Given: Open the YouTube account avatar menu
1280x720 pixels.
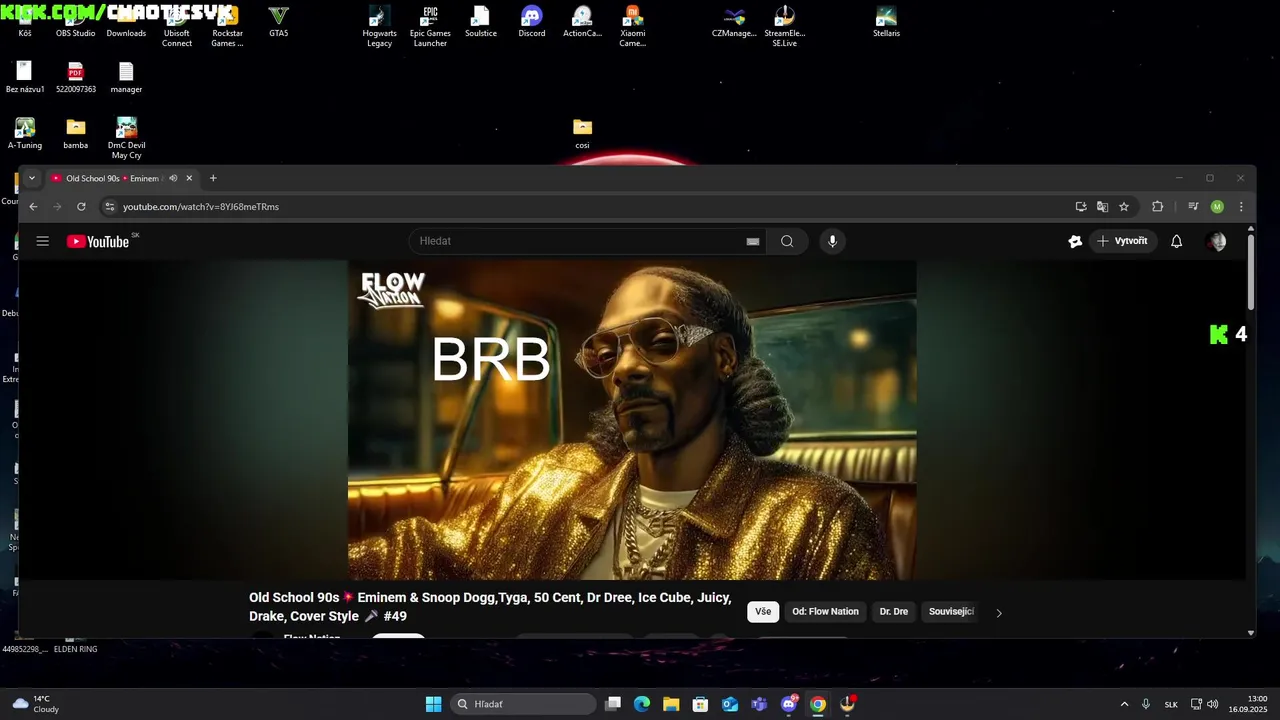Looking at the screenshot, I should click(1217, 241).
